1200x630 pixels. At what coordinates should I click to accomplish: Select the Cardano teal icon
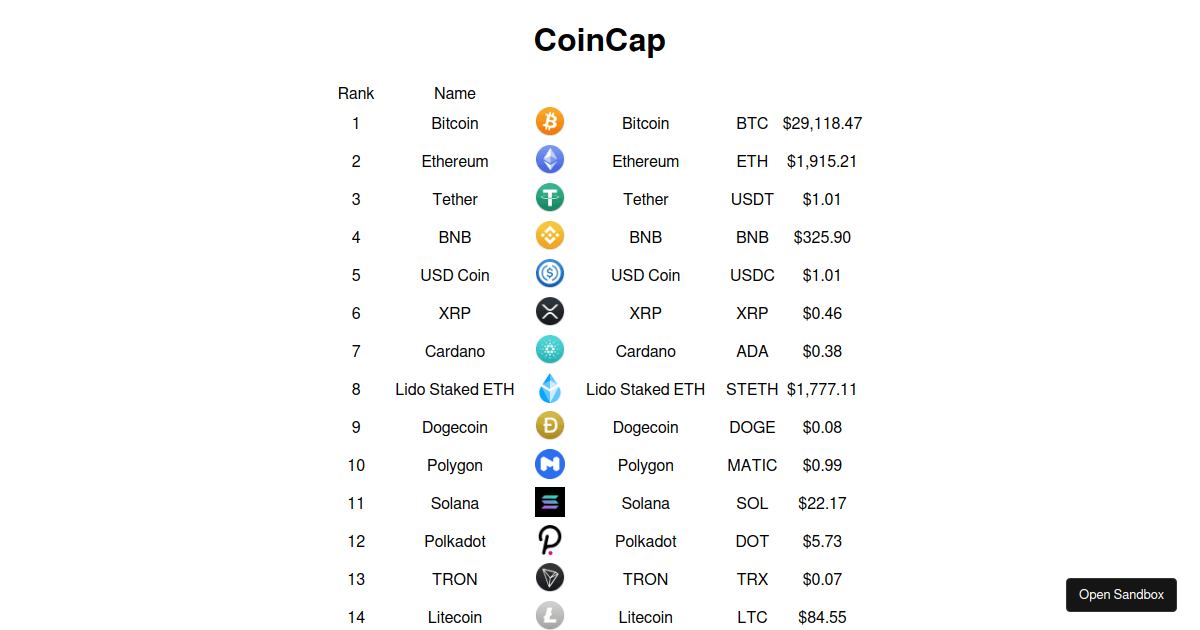click(549, 349)
